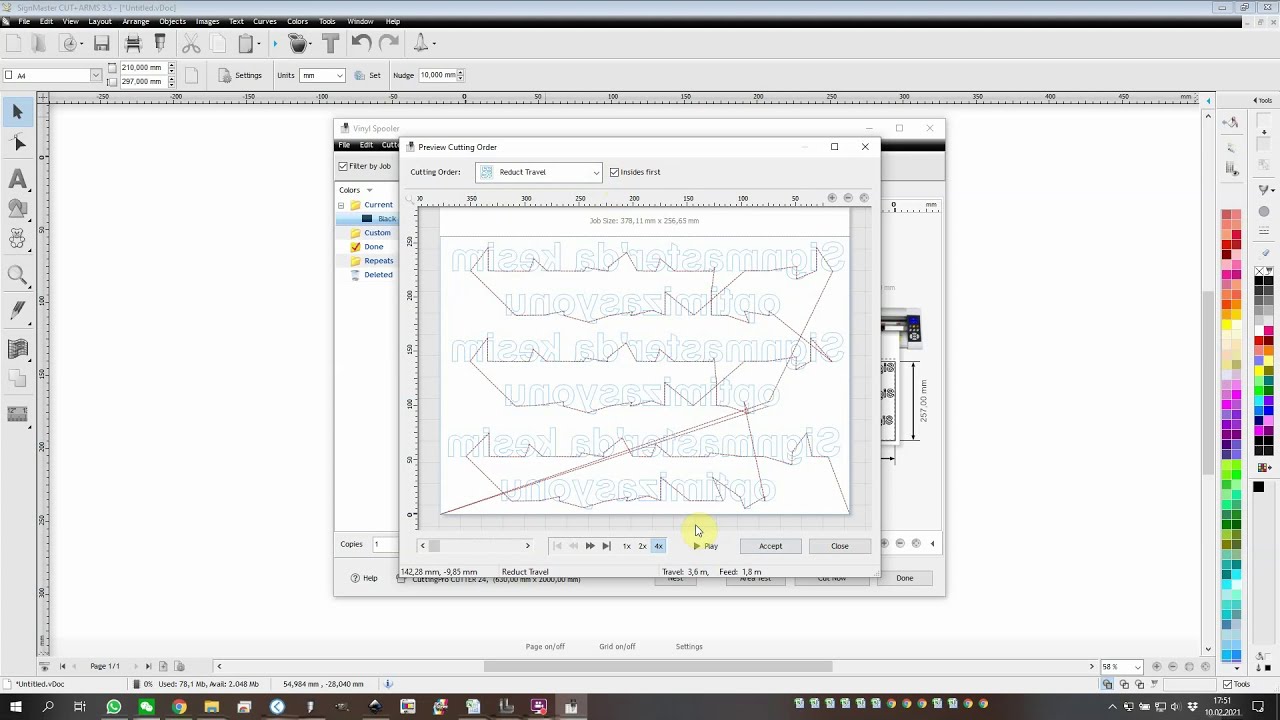Zoom out on the cutting order preview
This screenshot has height=720, width=1280.
pyautogui.click(x=848, y=198)
